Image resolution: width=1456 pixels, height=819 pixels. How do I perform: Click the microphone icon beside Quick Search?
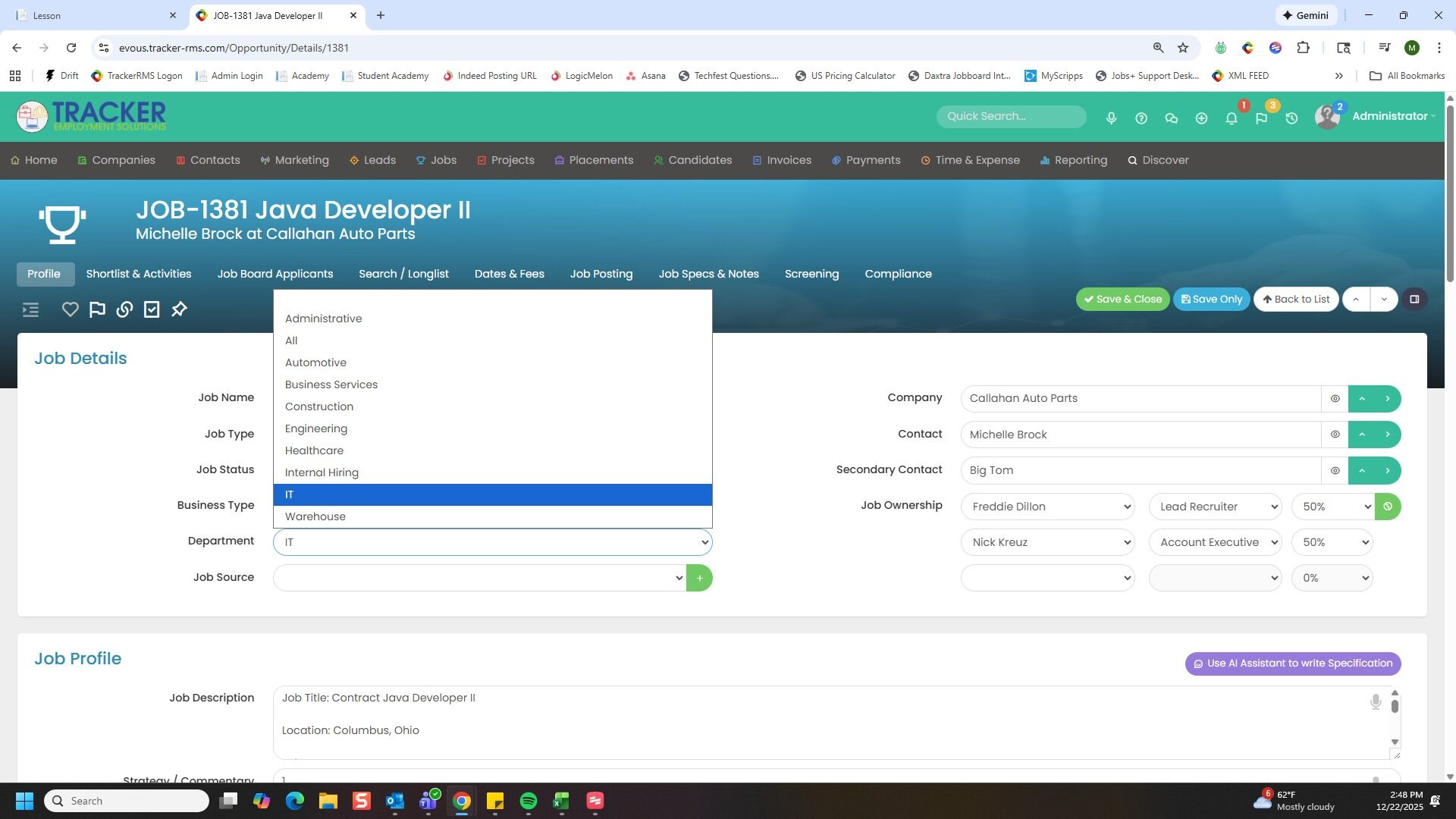click(x=1111, y=118)
